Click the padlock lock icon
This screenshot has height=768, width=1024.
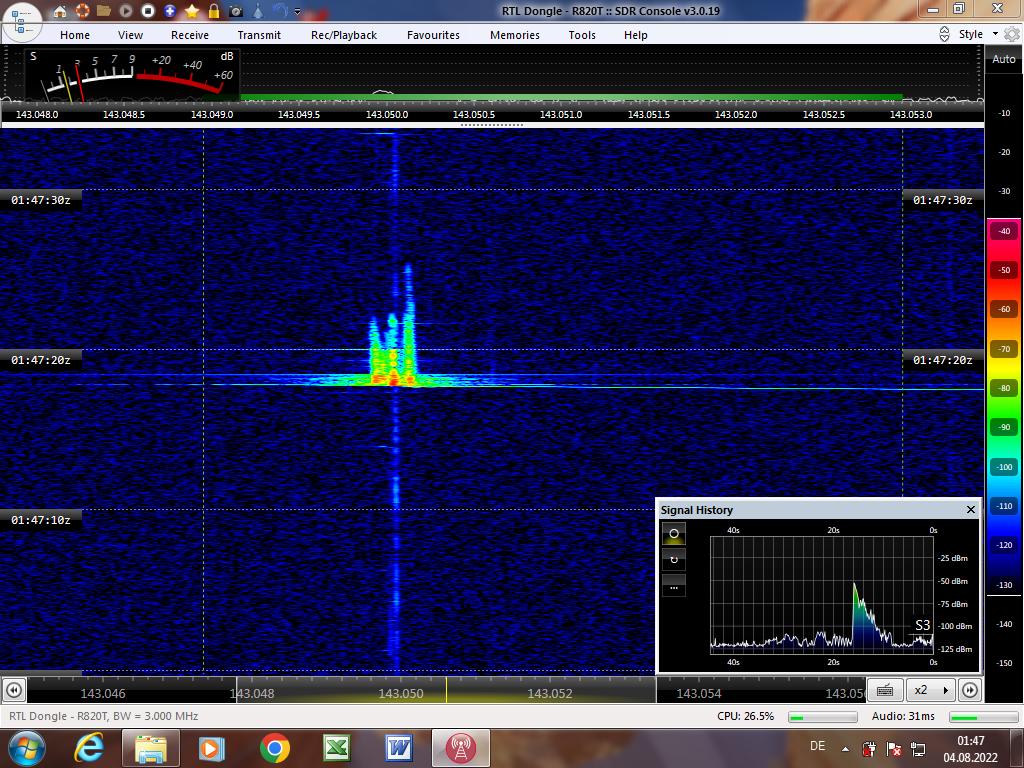coord(214,11)
